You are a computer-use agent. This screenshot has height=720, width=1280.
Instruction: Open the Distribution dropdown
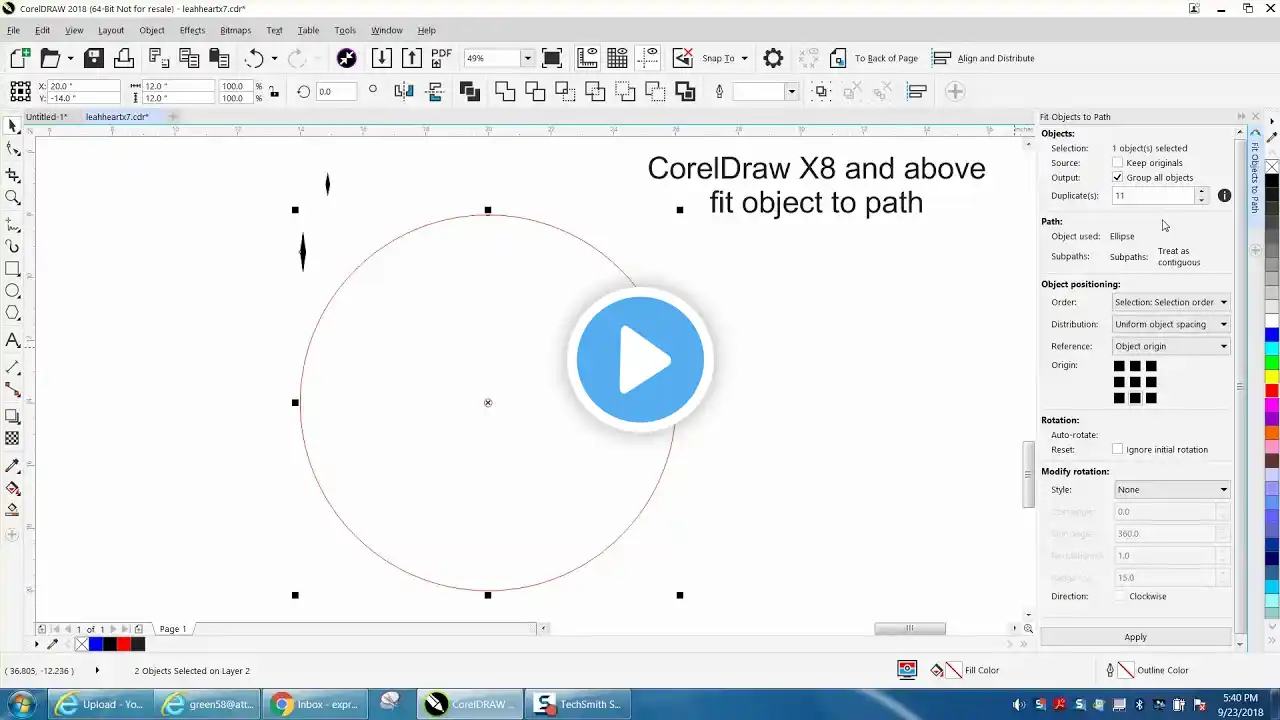pyautogui.click(x=1171, y=324)
